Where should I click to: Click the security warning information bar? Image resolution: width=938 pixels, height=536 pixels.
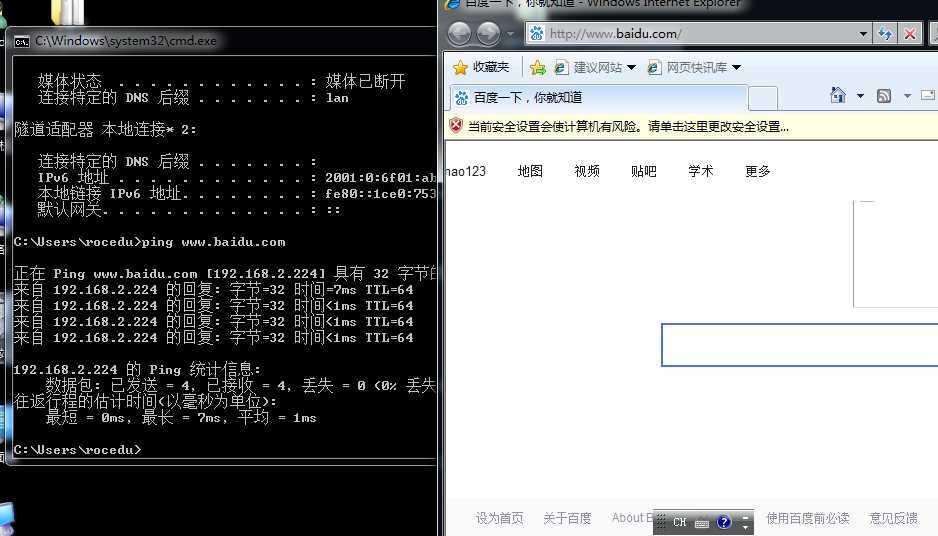691,126
